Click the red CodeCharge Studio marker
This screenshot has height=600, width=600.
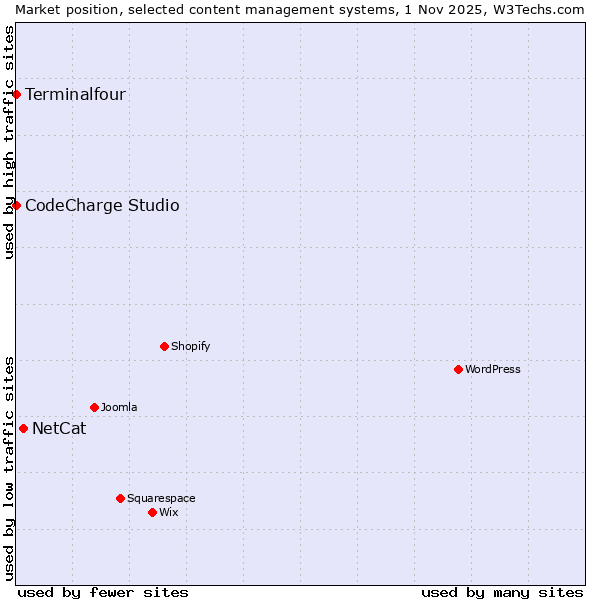coord(16,206)
